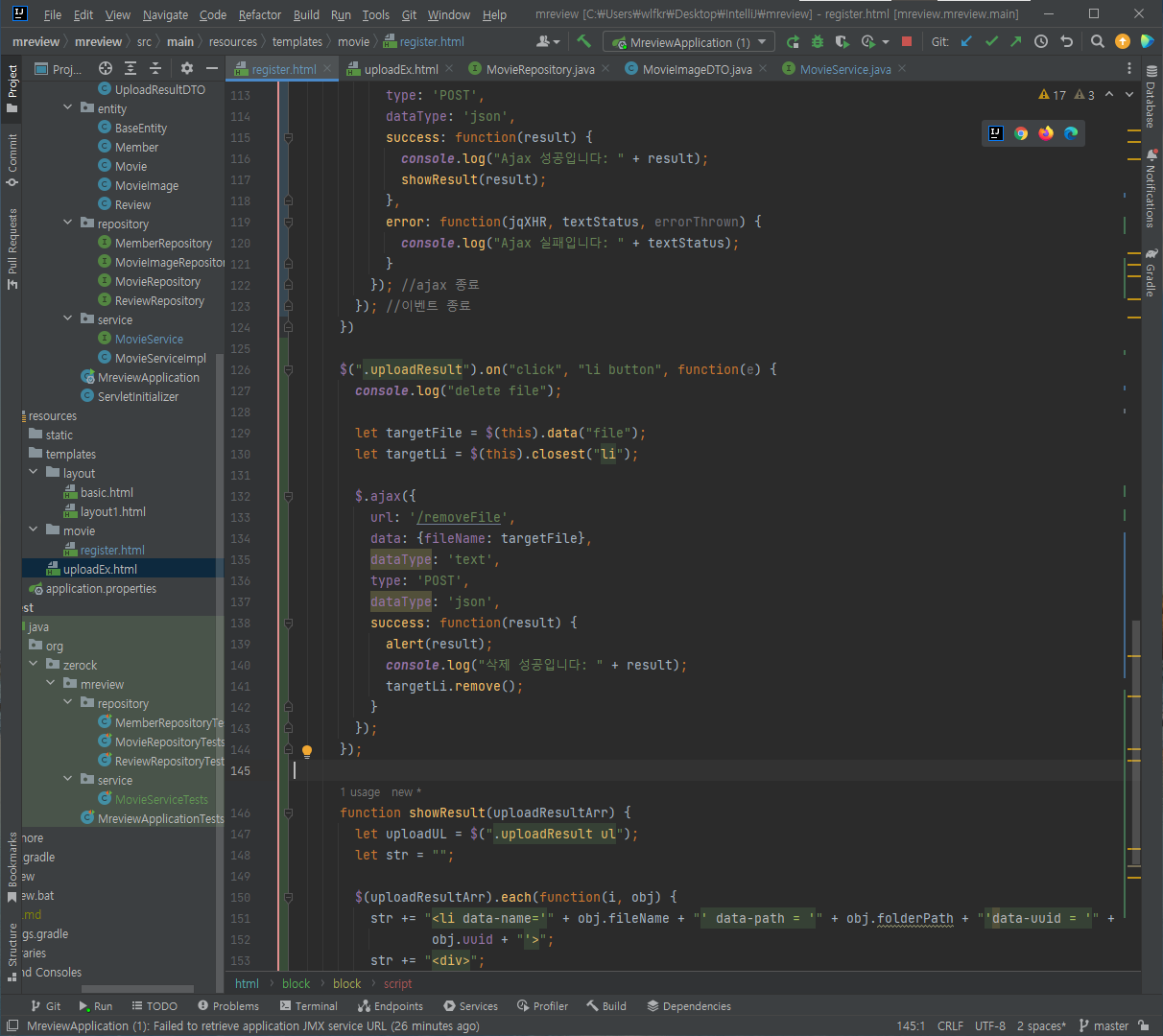Toggle the Pull Requests tool window
Screen dimensions: 1163x1036
pyautogui.click(x=12, y=248)
